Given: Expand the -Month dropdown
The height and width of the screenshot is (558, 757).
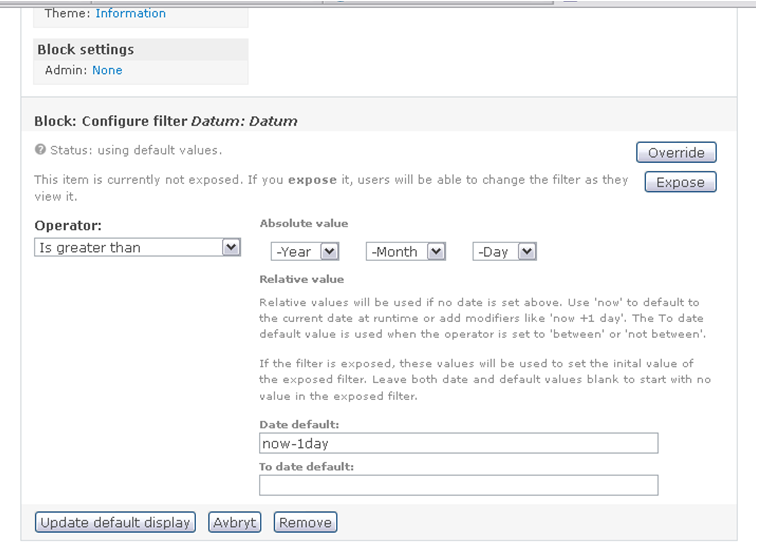Looking at the screenshot, I should click(406, 251).
